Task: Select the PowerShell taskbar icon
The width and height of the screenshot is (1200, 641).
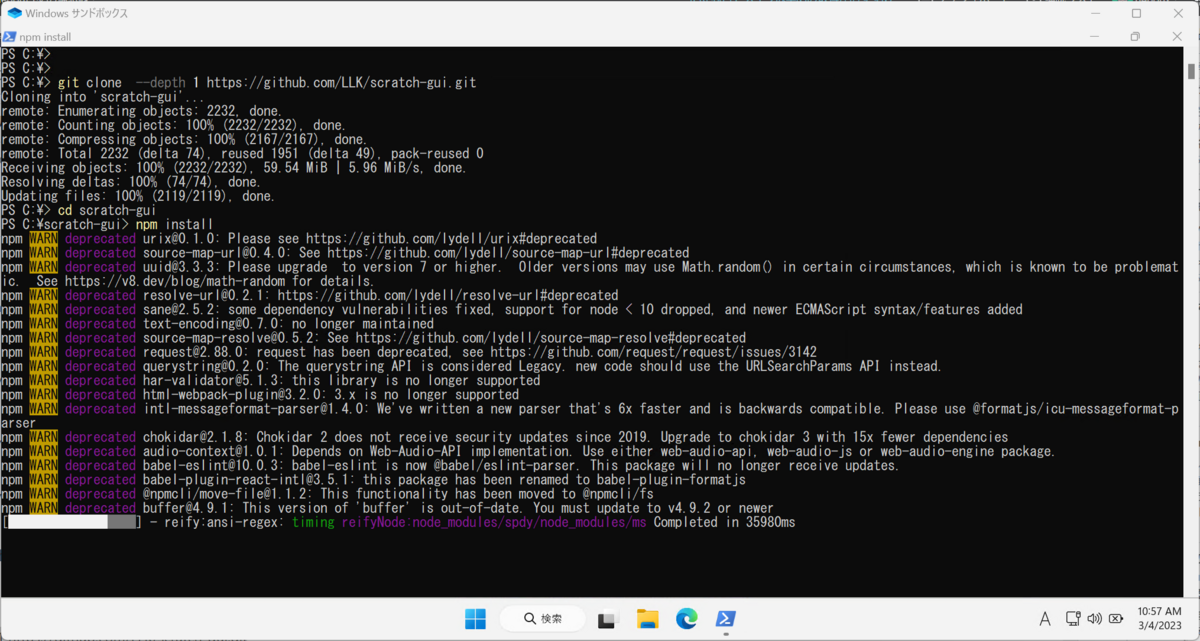Action: 726,619
